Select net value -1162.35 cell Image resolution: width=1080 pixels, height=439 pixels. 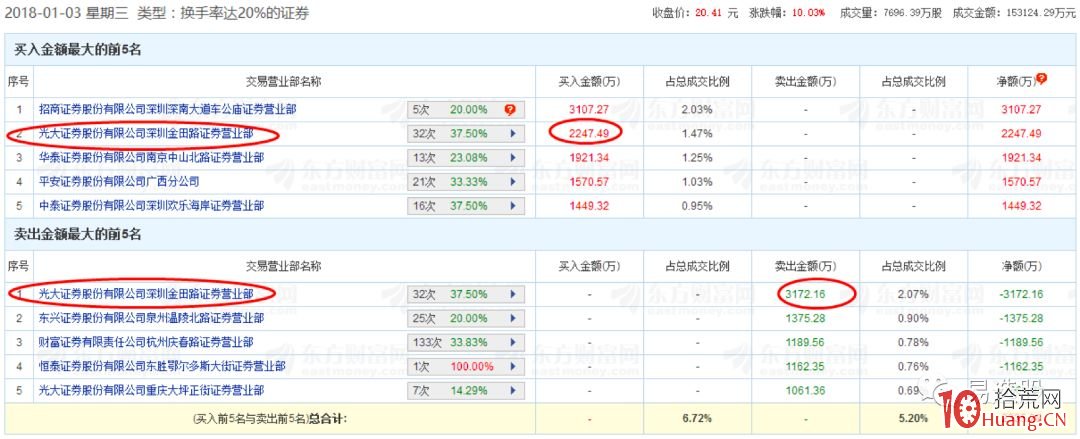pyautogui.click(x=1020, y=367)
